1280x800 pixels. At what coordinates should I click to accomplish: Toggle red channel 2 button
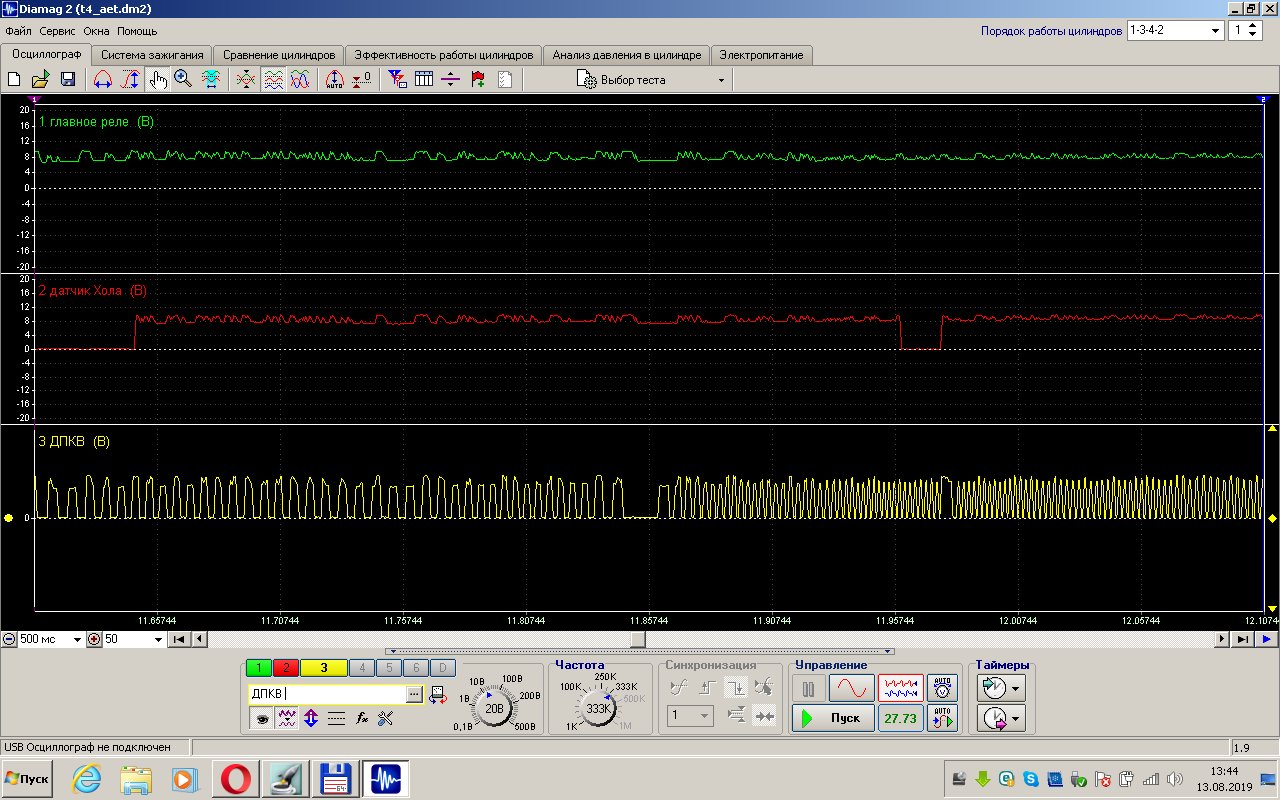tap(284, 668)
